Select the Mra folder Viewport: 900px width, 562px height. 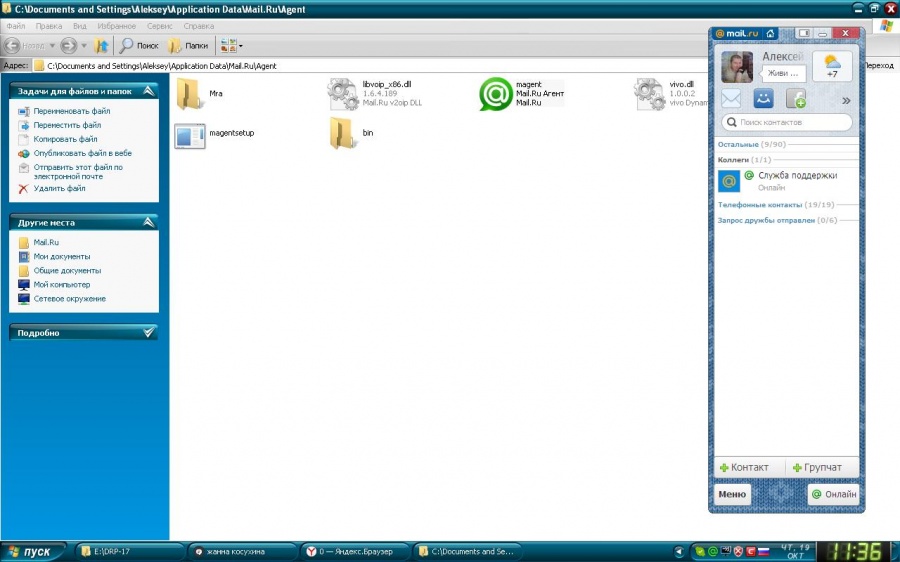click(x=200, y=94)
